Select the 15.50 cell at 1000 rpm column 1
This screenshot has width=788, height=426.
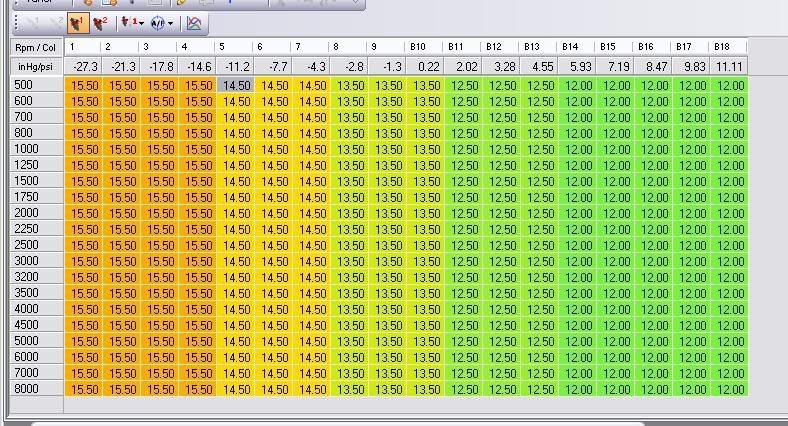pos(84,149)
